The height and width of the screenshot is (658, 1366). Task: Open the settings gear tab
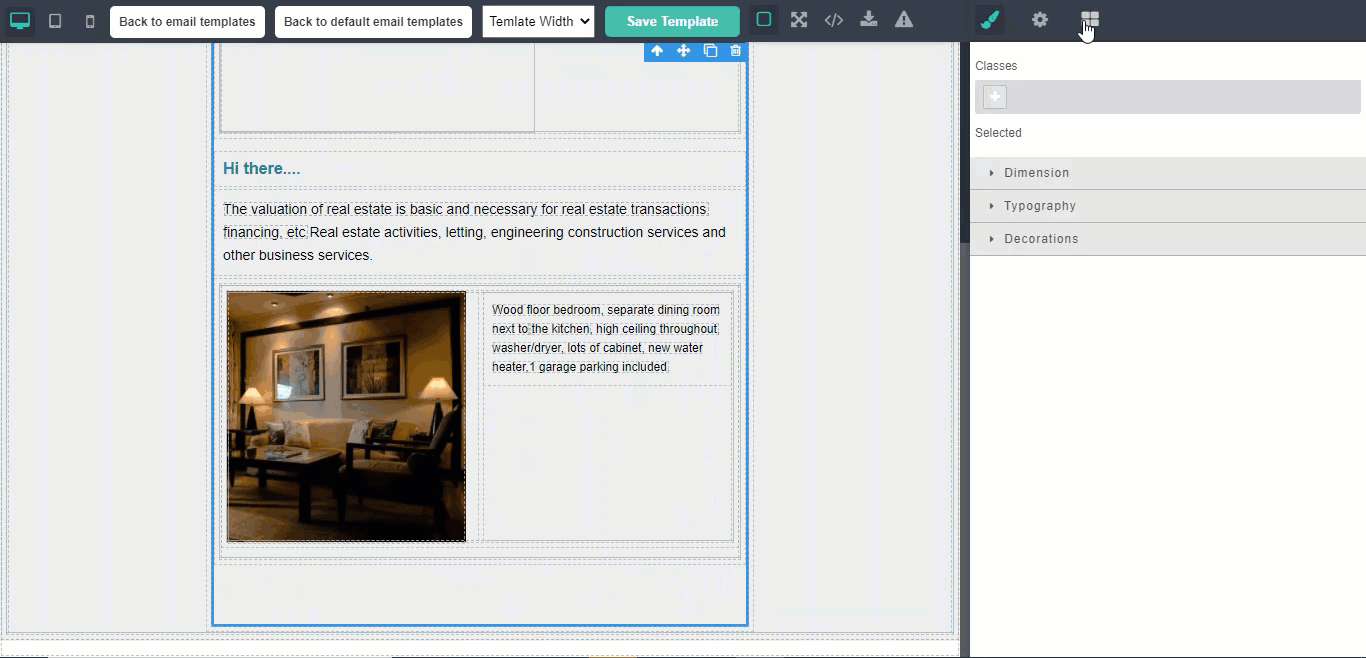click(1040, 20)
